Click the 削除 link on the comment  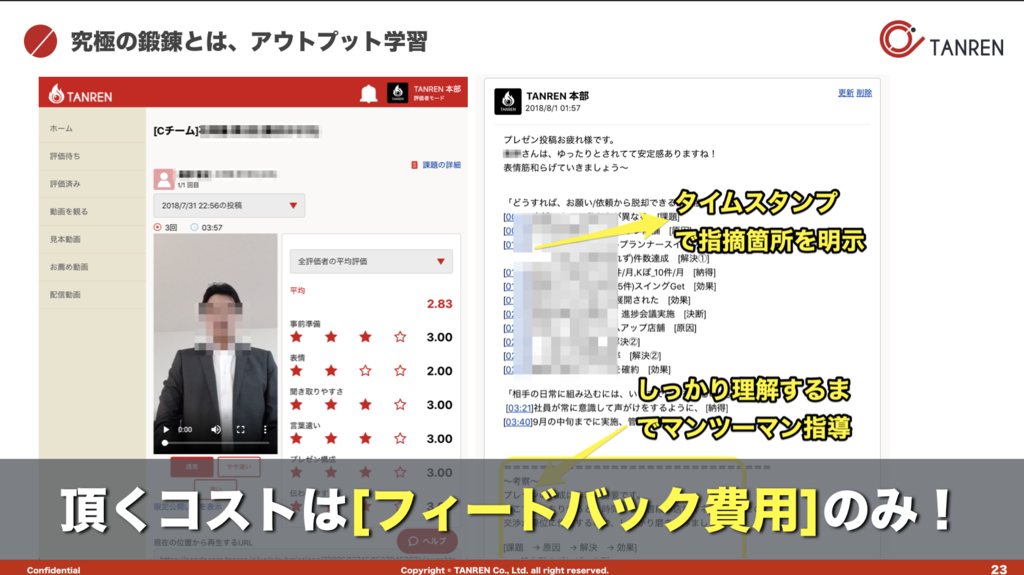point(864,93)
